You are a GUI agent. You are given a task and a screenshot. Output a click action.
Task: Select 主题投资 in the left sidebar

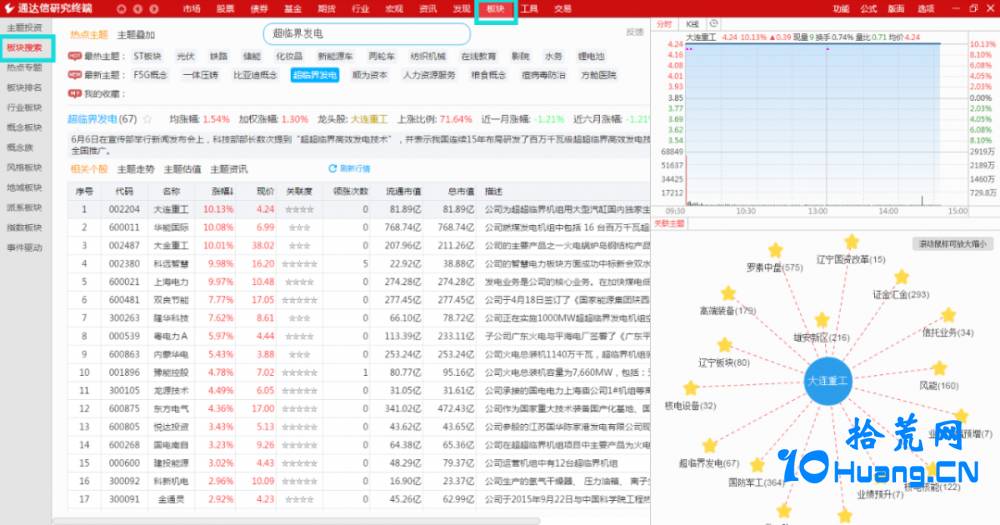(x=25, y=27)
